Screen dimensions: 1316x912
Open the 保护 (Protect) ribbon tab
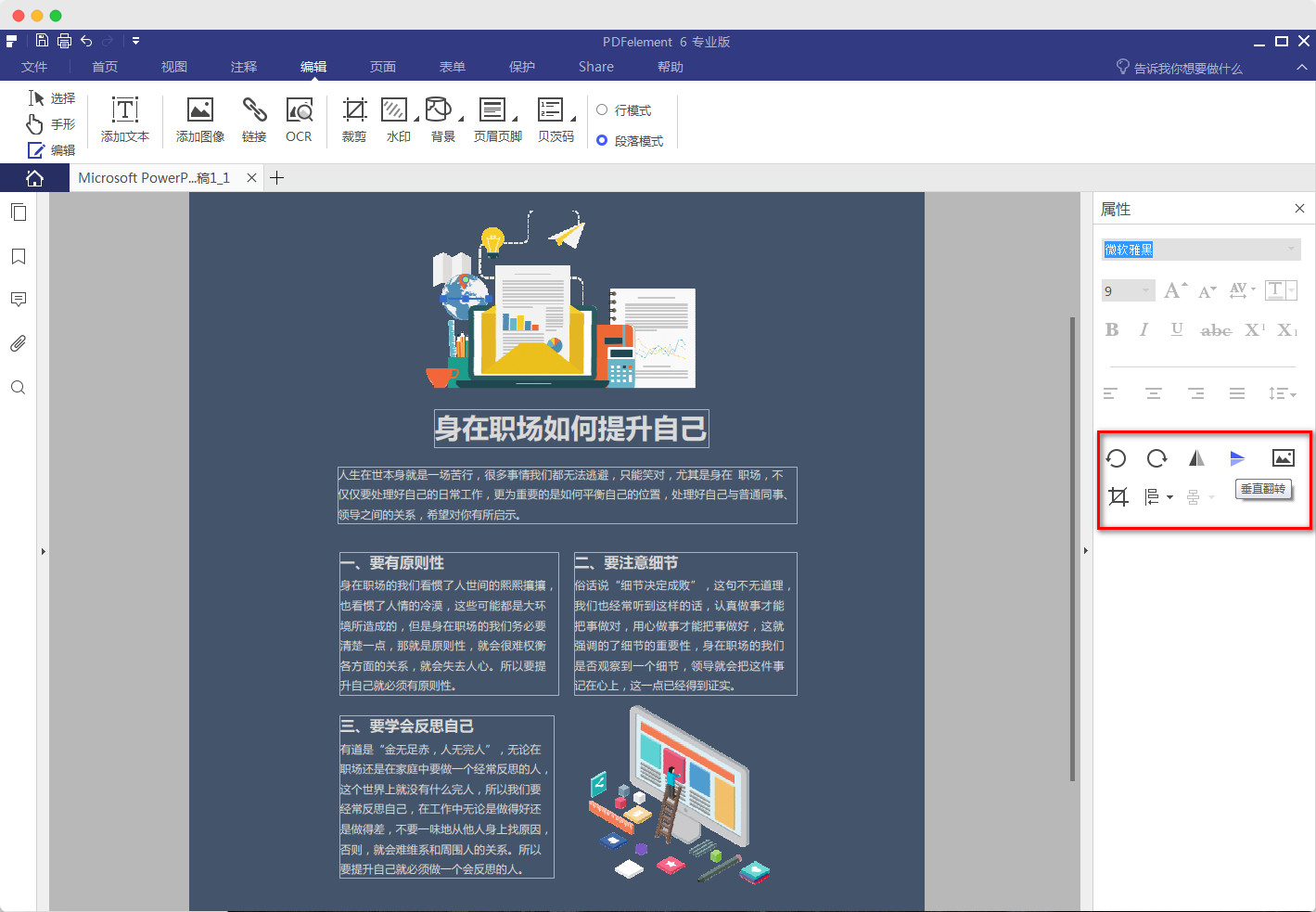tap(522, 66)
